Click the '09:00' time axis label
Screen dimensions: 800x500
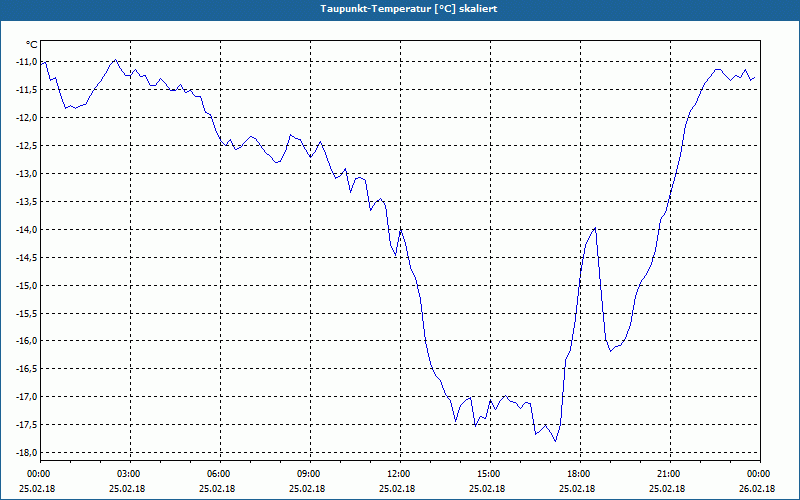(x=308, y=474)
